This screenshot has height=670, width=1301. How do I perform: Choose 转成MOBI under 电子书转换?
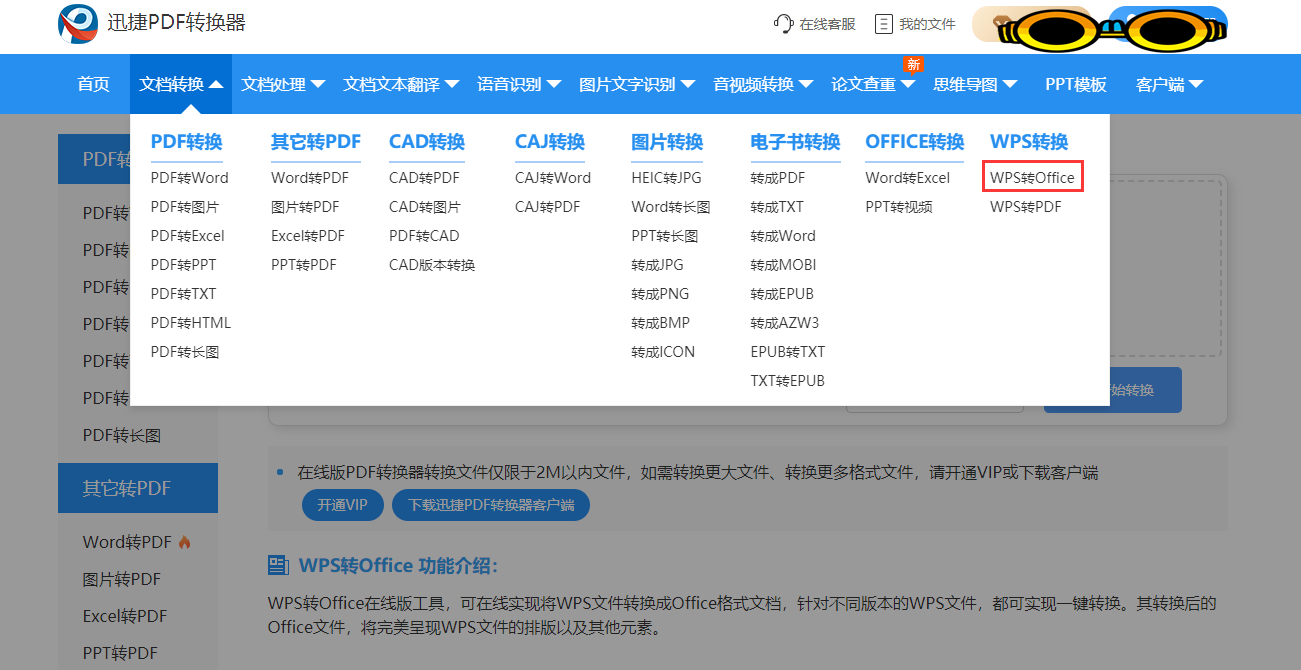click(783, 265)
